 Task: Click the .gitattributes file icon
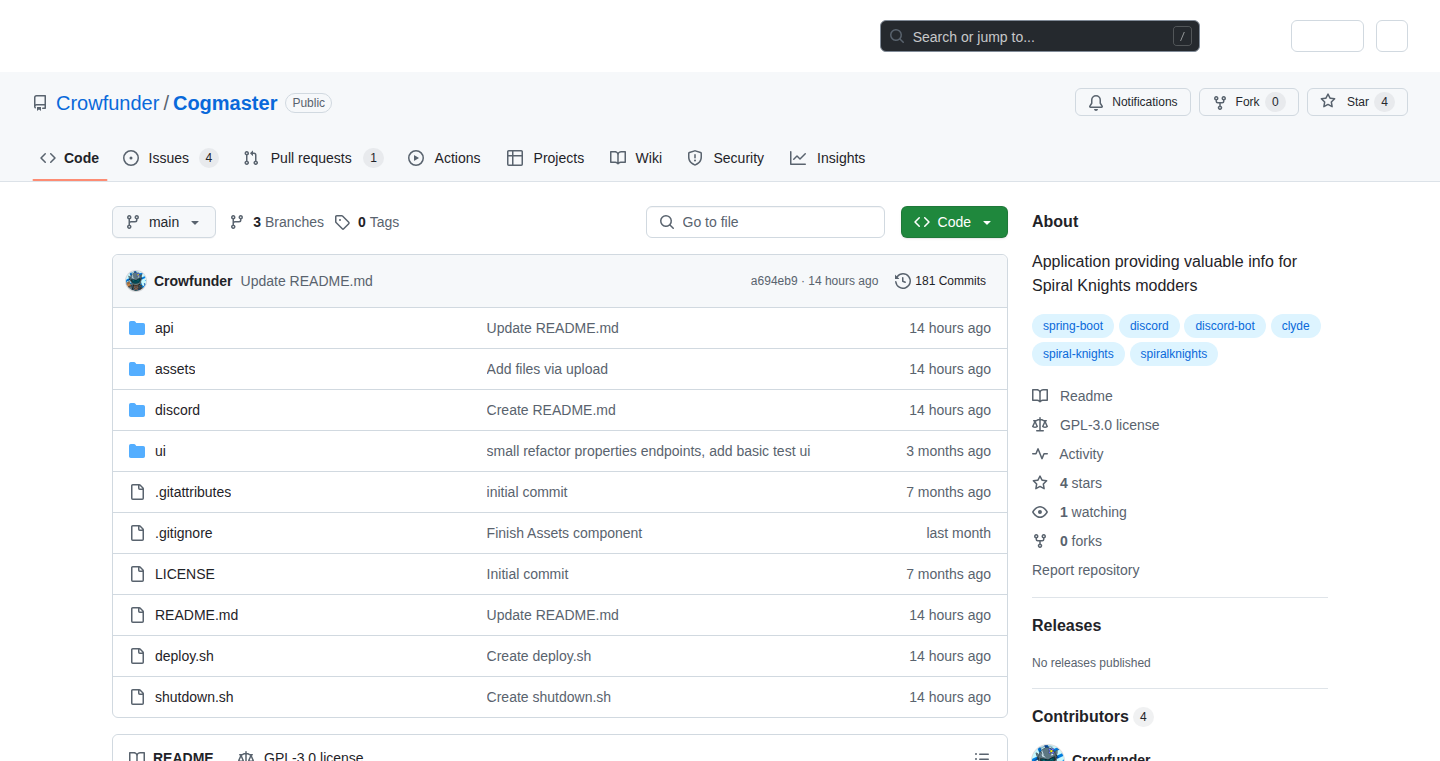coord(137,492)
